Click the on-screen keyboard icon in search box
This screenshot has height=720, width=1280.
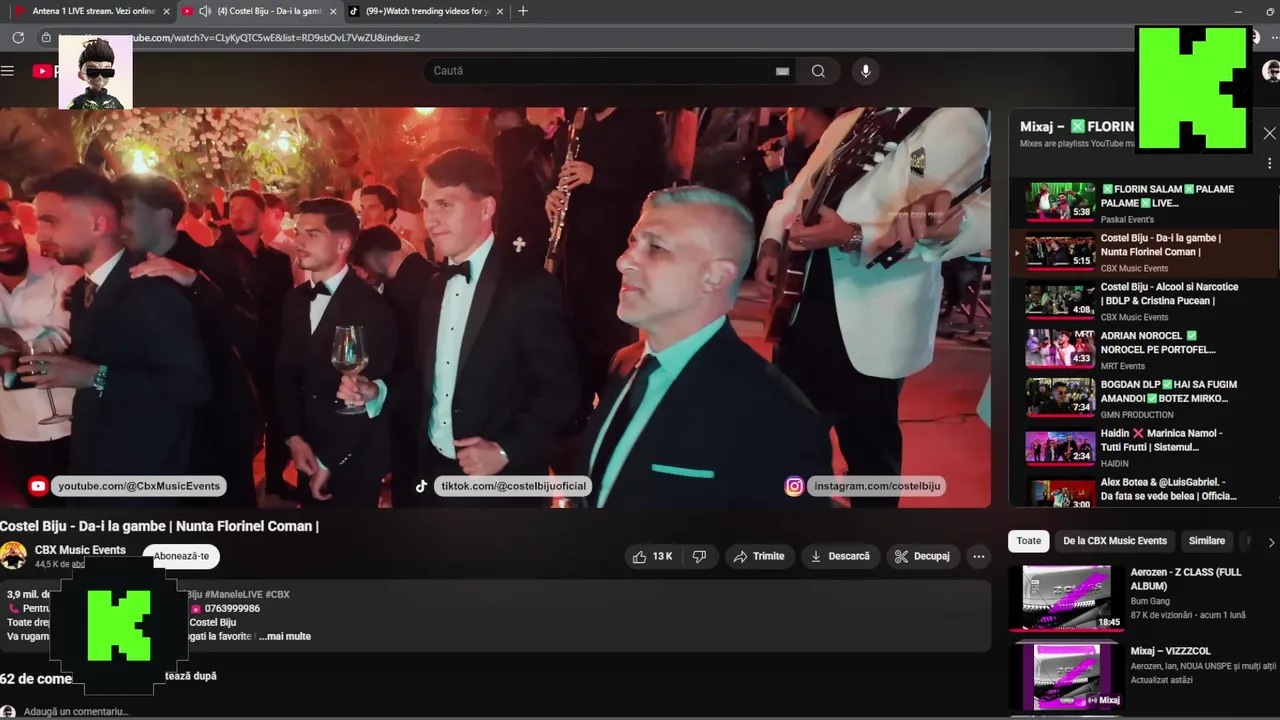point(782,71)
